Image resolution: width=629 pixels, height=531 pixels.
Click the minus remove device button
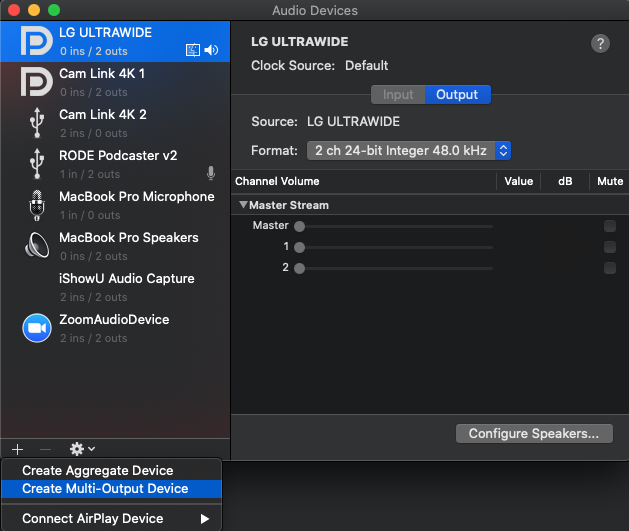coord(45,450)
